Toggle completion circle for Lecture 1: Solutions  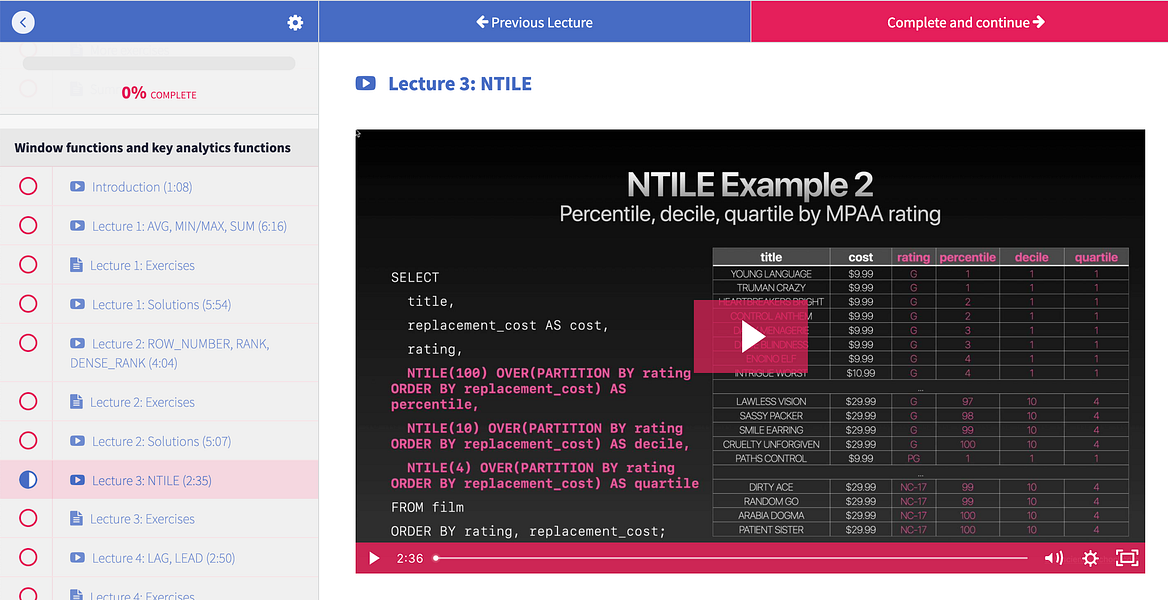(x=28, y=304)
